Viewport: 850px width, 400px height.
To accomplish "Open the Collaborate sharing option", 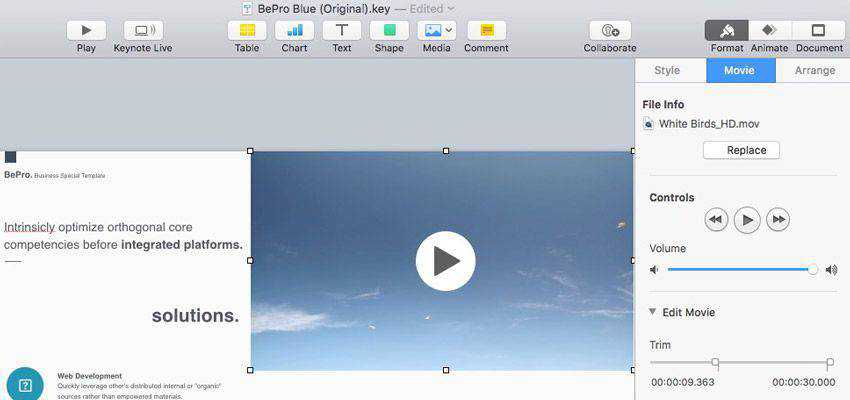I will [x=609, y=31].
